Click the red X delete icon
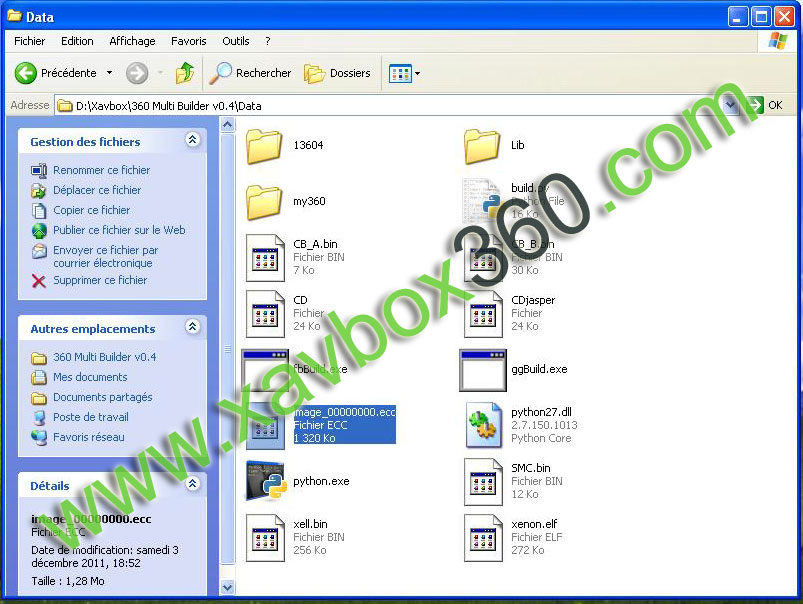The height and width of the screenshot is (604, 803). click(38, 281)
